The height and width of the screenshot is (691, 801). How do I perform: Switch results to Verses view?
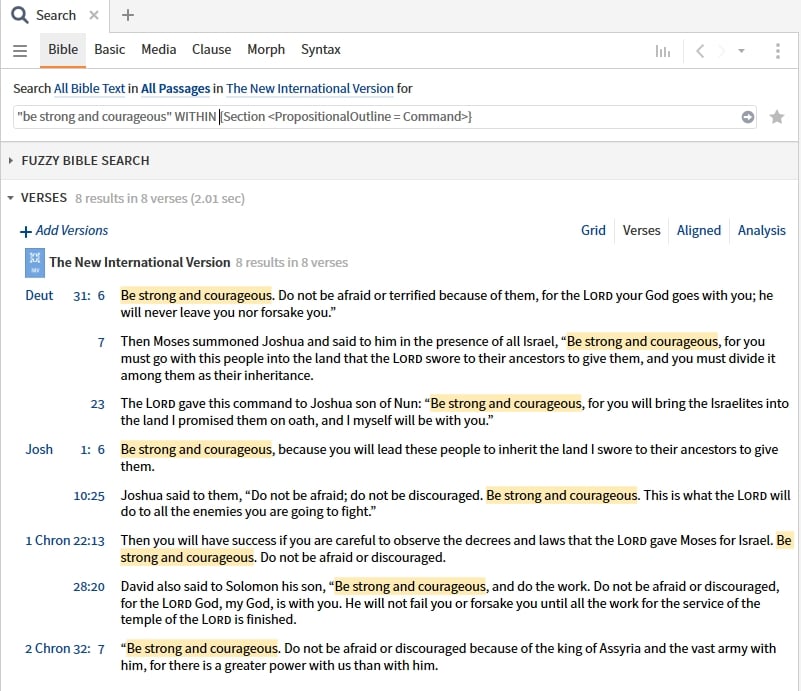click(x=641, y=231)
